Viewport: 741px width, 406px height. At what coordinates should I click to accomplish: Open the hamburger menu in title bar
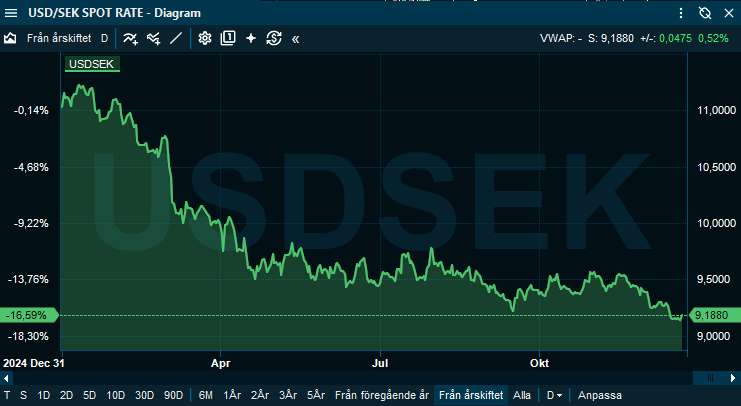[x=681, y=13]
